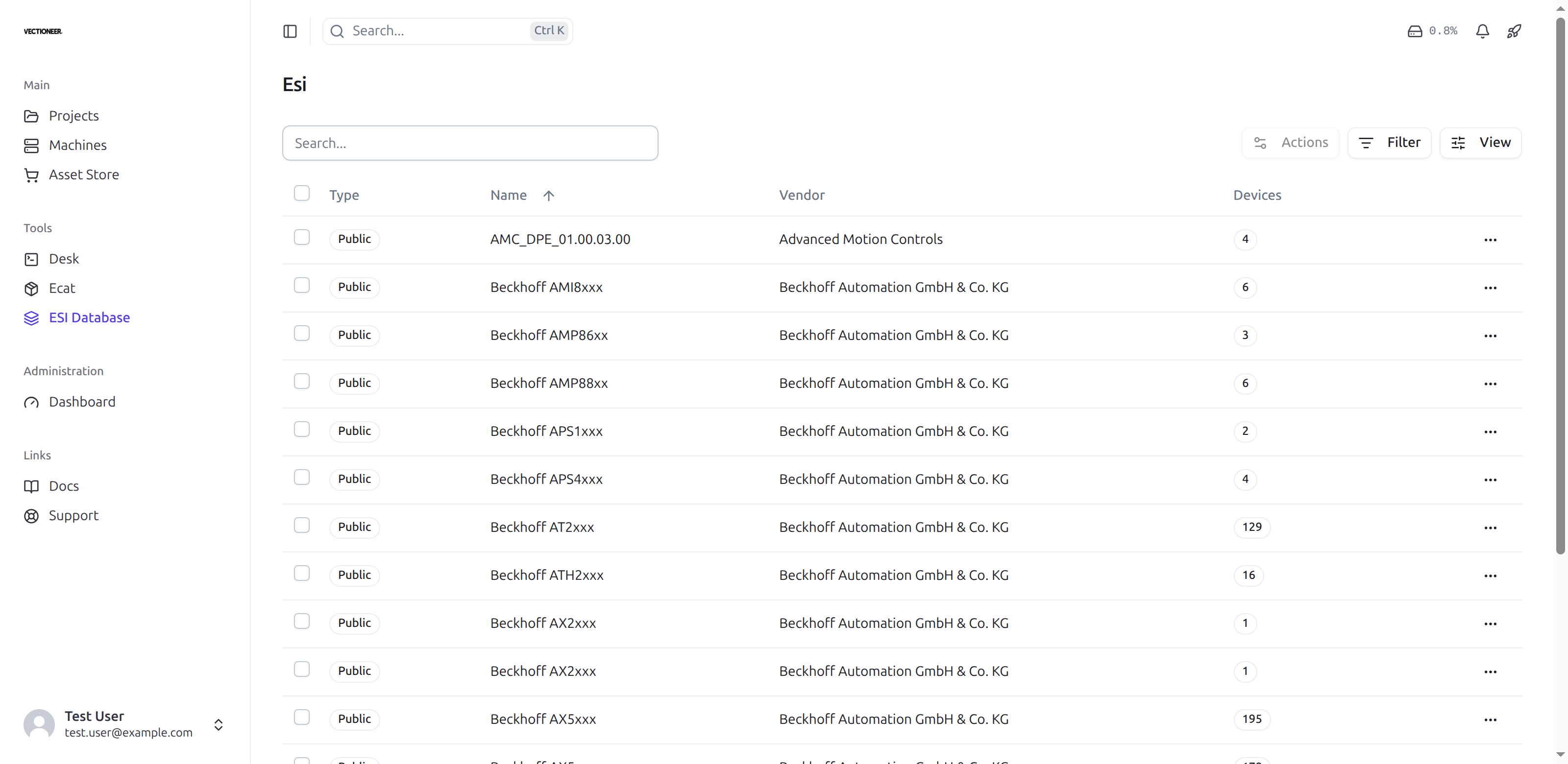Open row menu for Beckhoff AX5xxx

pyautogui.click(x=1490, y=720)
